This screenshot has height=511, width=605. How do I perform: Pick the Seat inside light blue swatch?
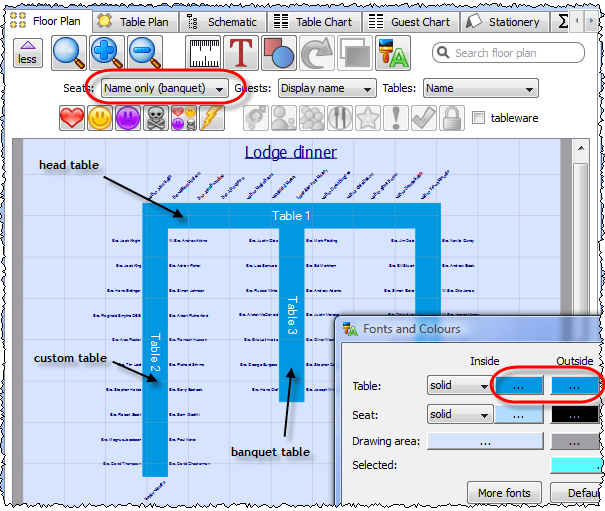click(519, 414)
